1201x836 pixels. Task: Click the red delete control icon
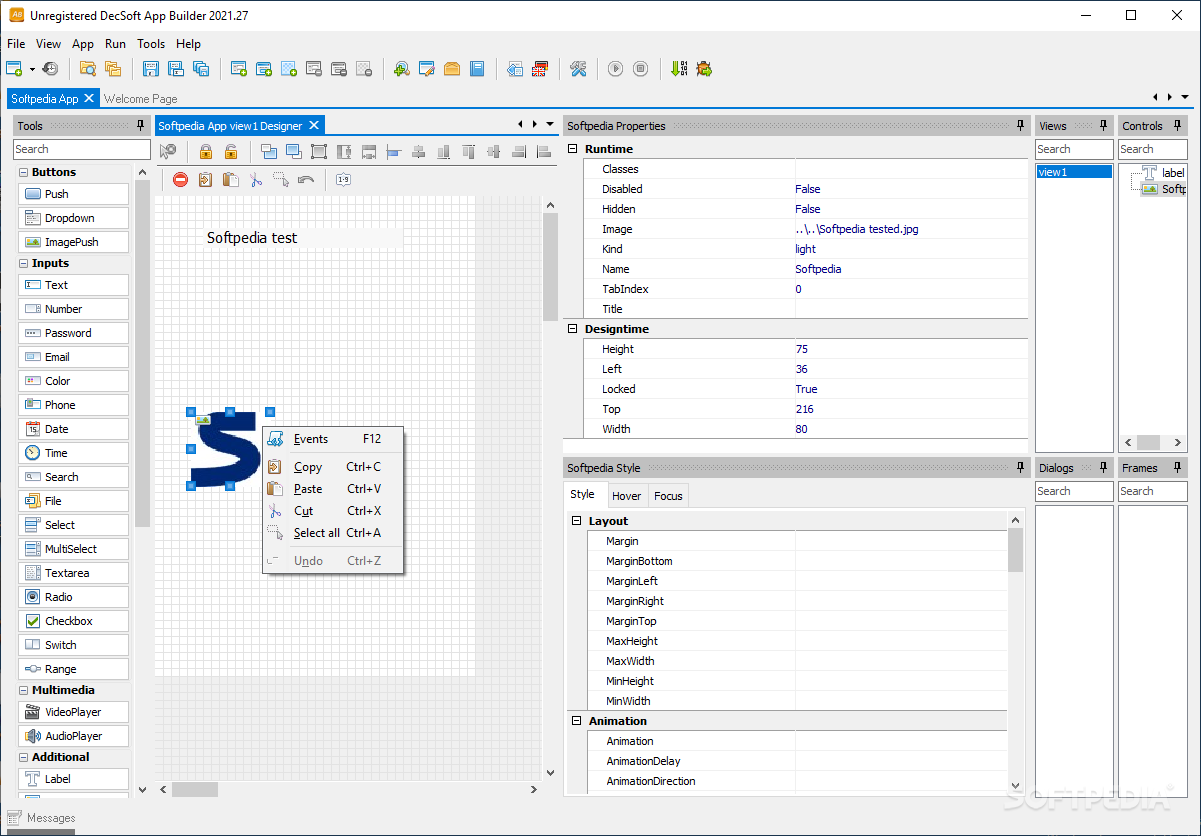(x=180, y=180)
